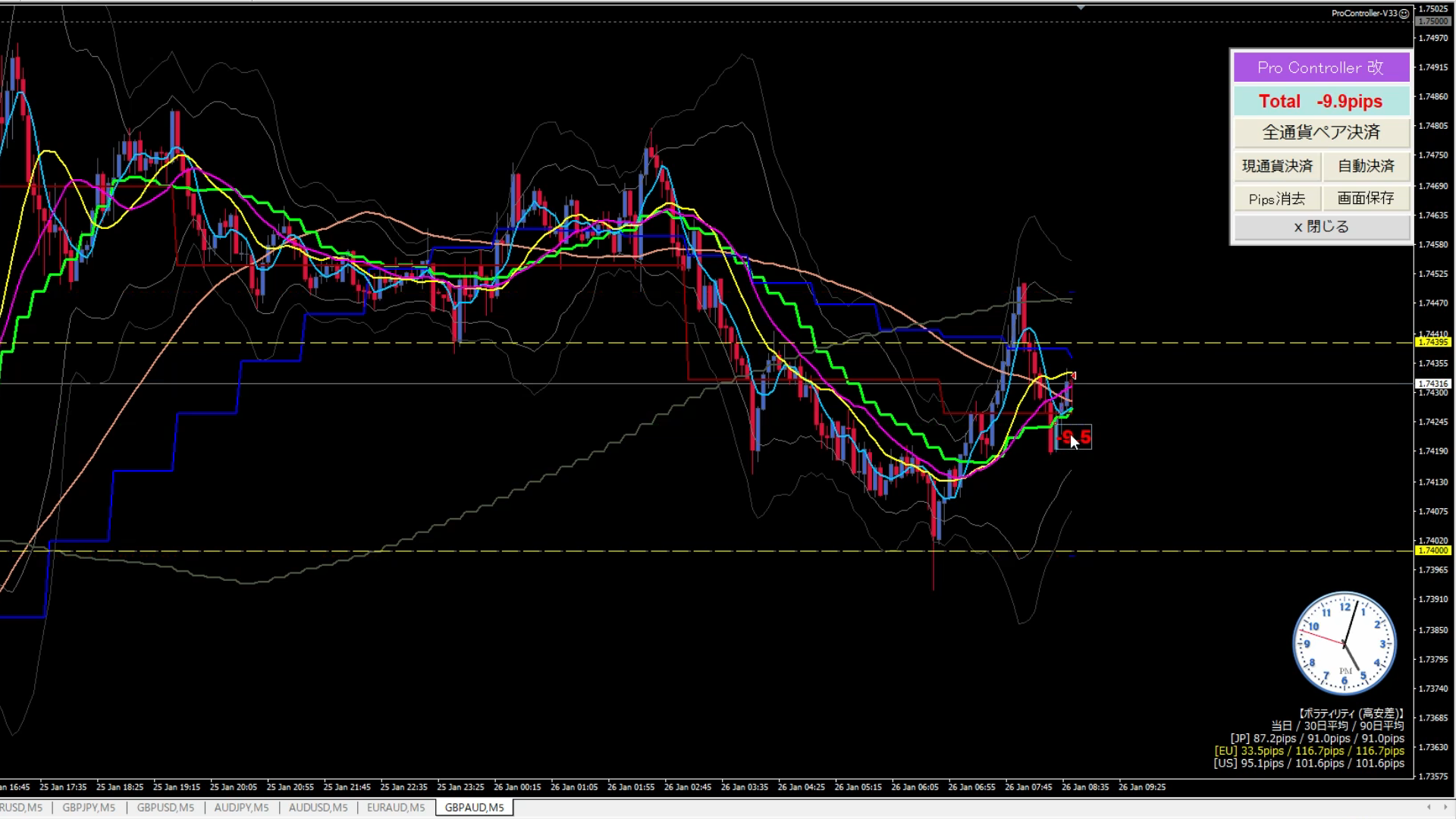Click the 26 Jan 08:35 time axis label
This screenshot has width=1456, height=819.
point(1085,787)
